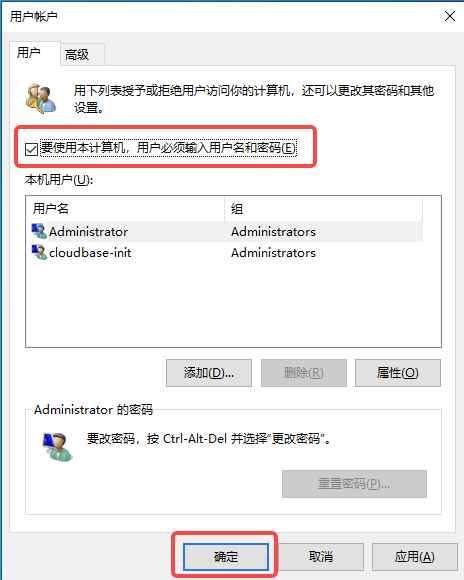Confirm with the 确定 button

pyautogui.click(x=226, y=557)
